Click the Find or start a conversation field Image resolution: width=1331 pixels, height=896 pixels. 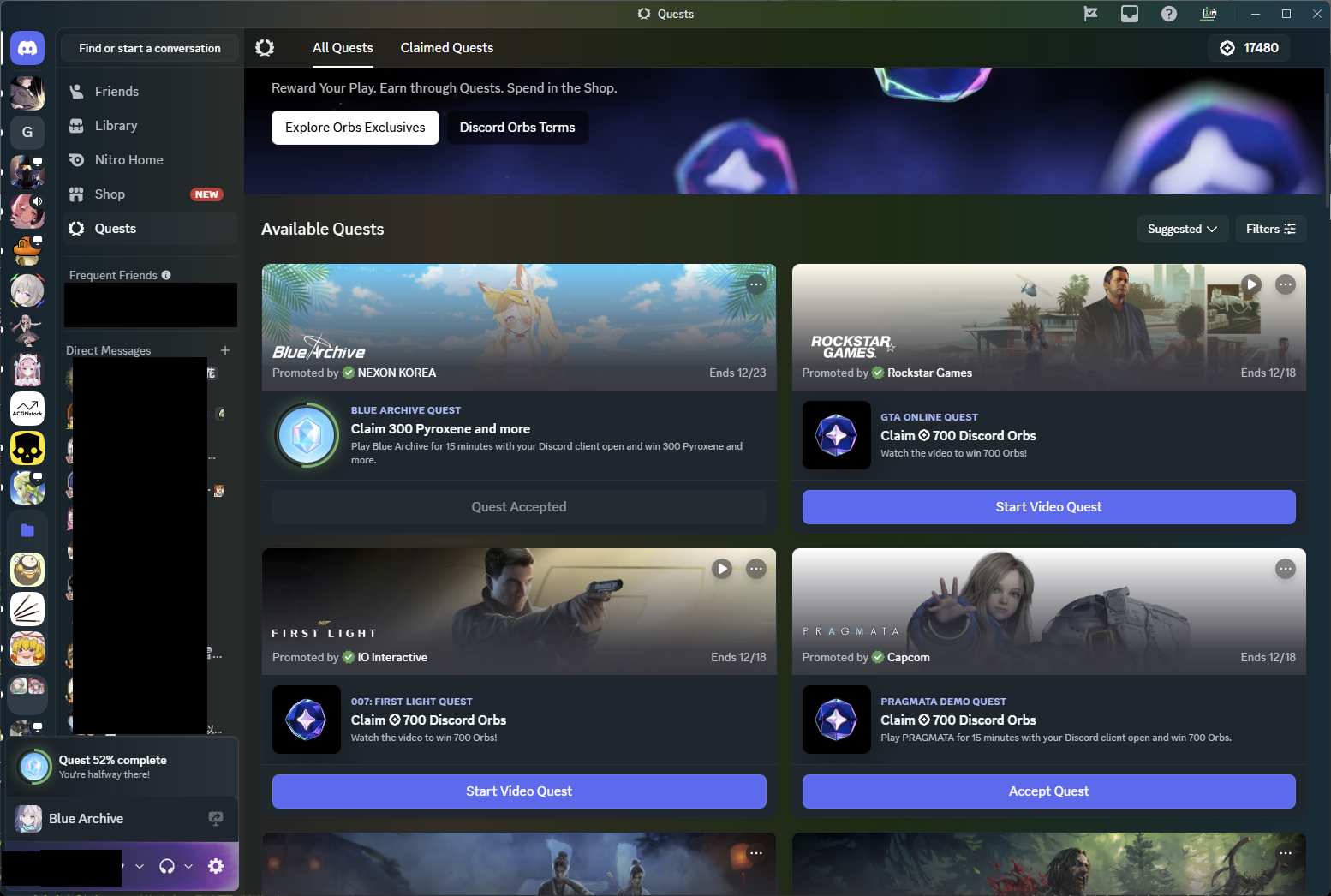150,48
